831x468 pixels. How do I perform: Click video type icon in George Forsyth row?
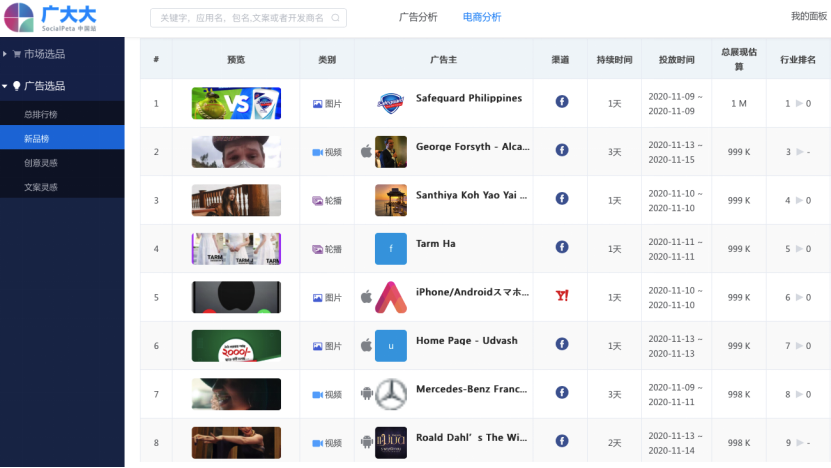317,153
